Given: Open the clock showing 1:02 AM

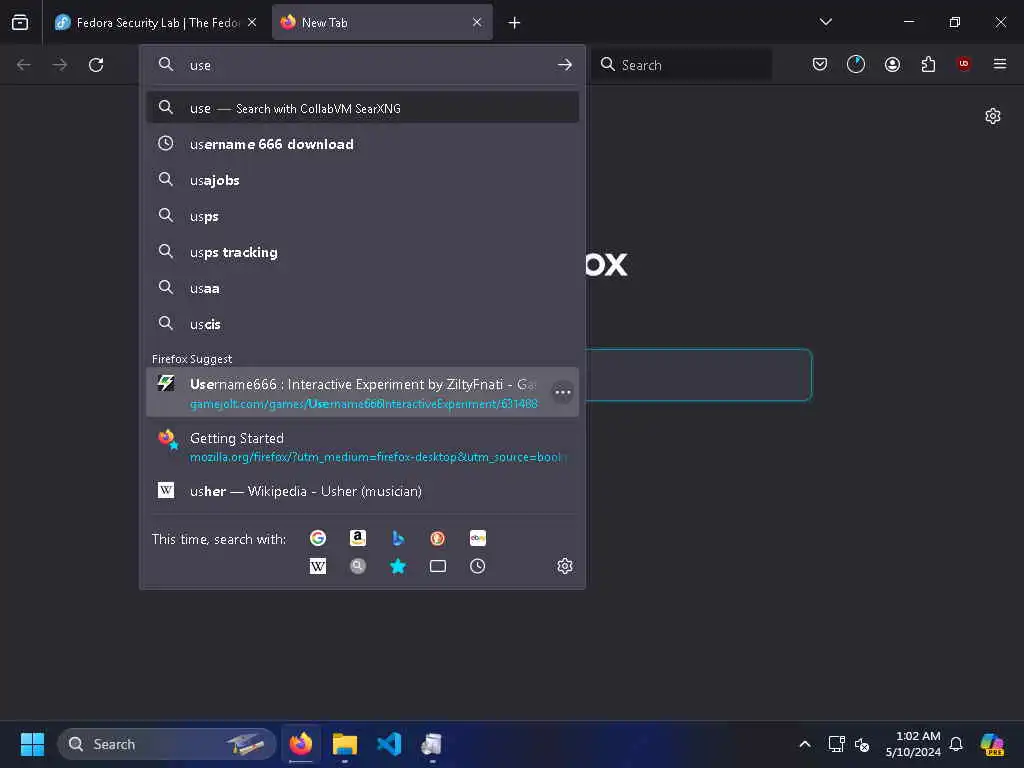Looking at the screenshot, I should [913, 744].
